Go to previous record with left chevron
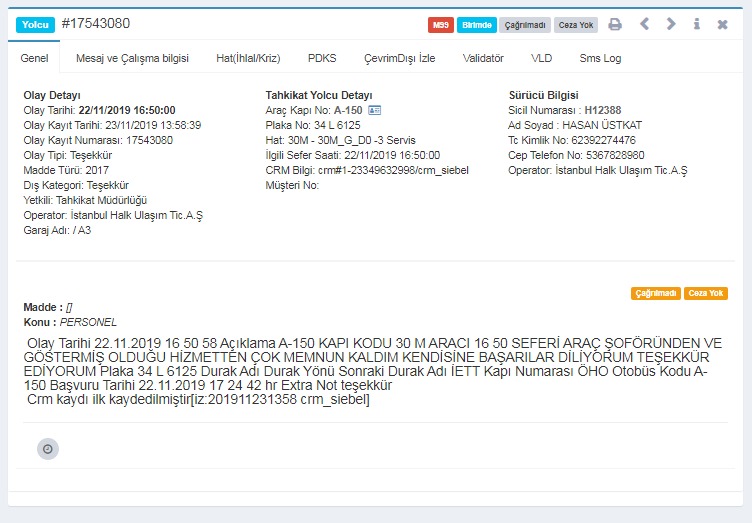The width and height of the screenshot is (752, 523). (645, 24)
